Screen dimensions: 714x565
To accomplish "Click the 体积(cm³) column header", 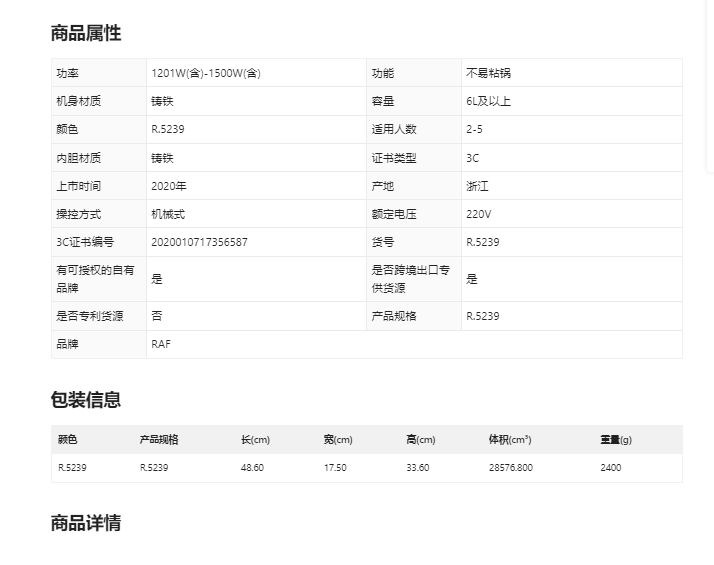I will pos(509,440).
